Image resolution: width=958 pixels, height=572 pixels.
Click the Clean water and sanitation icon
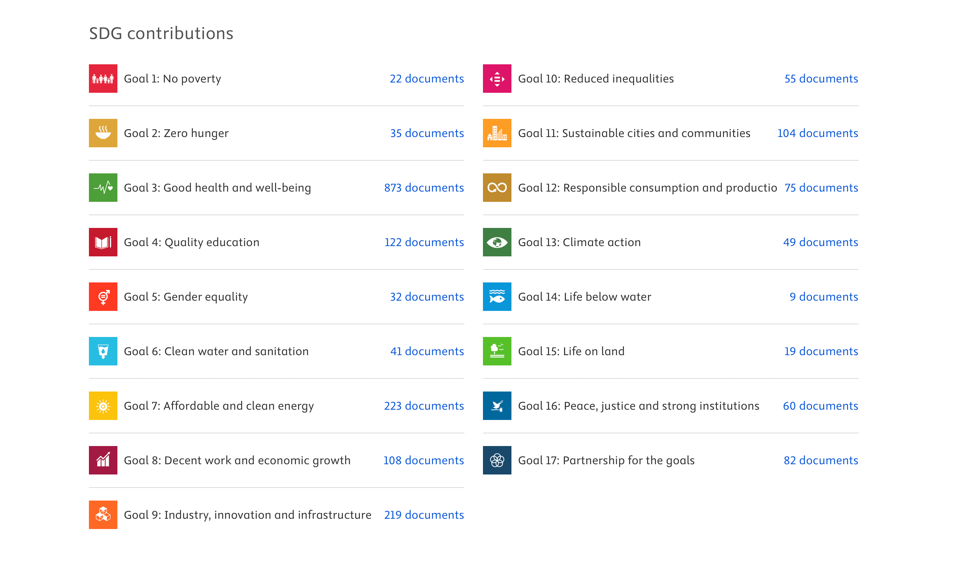coord(103,351)
